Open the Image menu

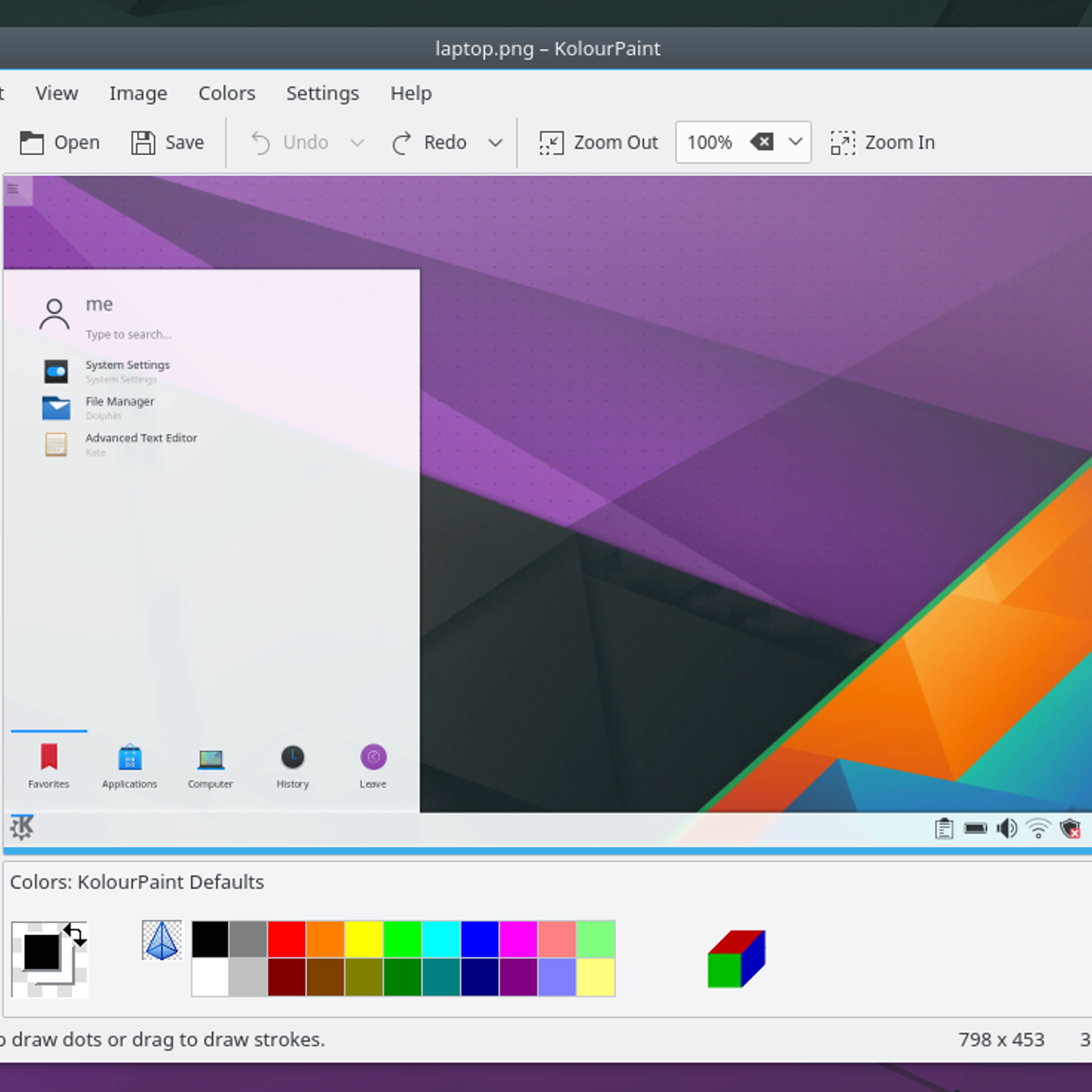(x=138, y=93)
